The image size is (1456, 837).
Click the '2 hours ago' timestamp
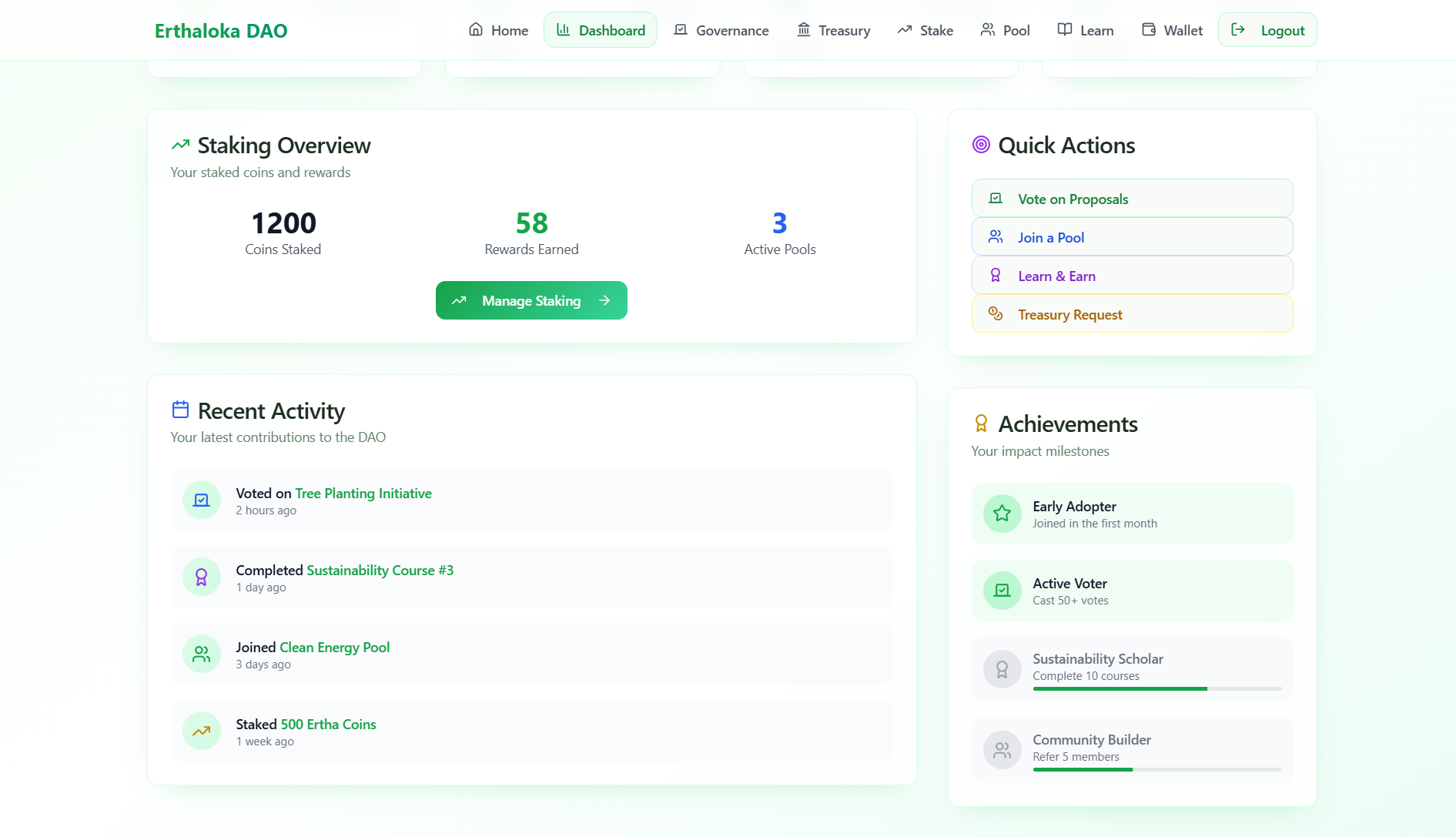click(266, 511)
